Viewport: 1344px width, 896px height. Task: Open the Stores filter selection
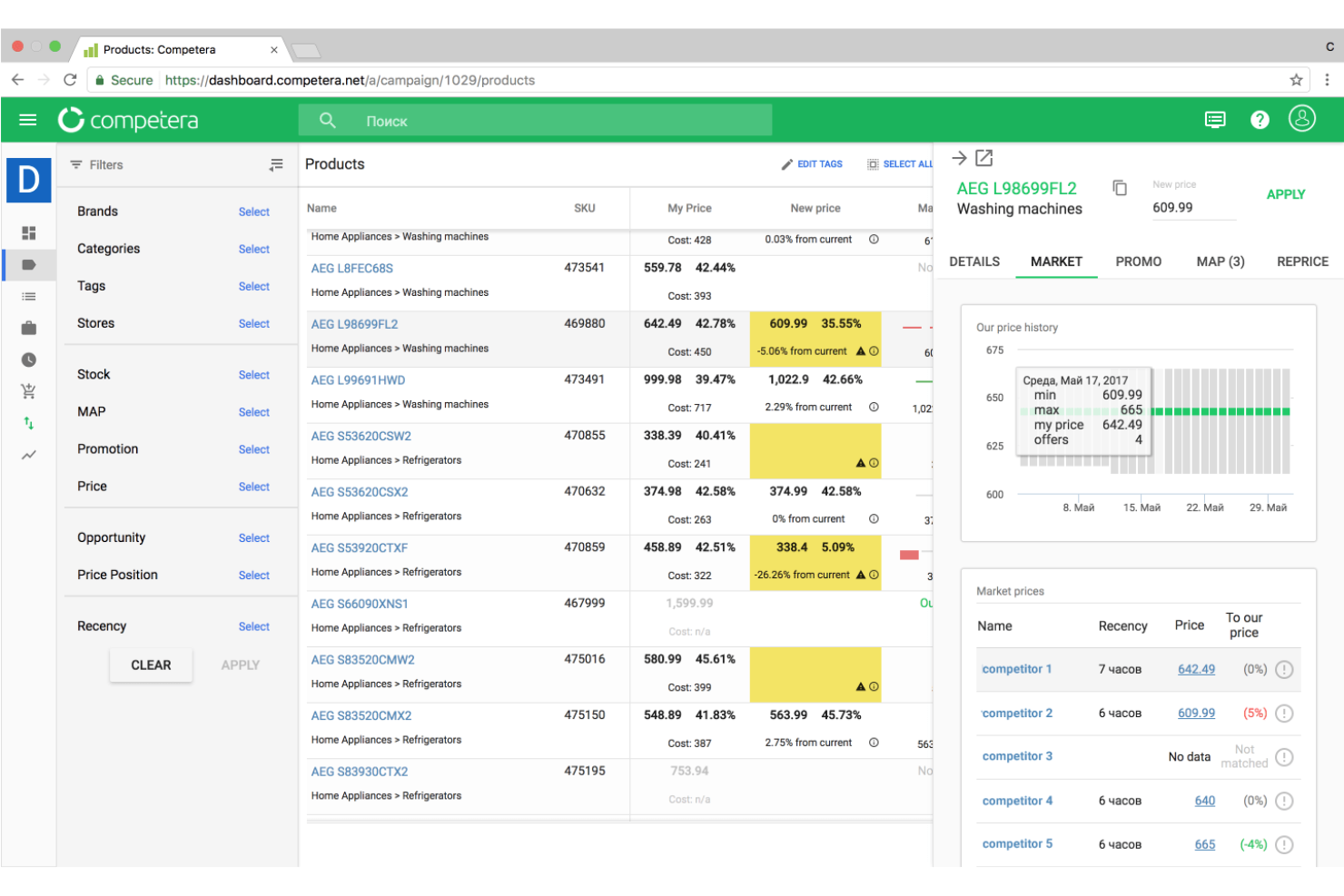point(253,323)
